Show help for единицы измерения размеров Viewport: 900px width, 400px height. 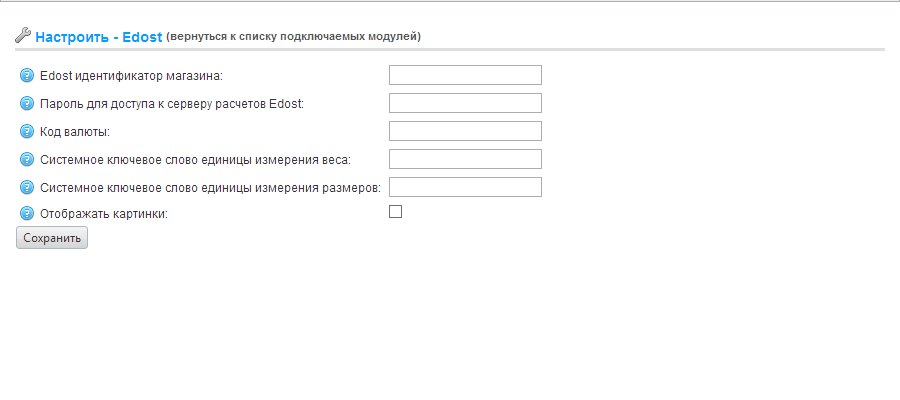coord(27,187)
